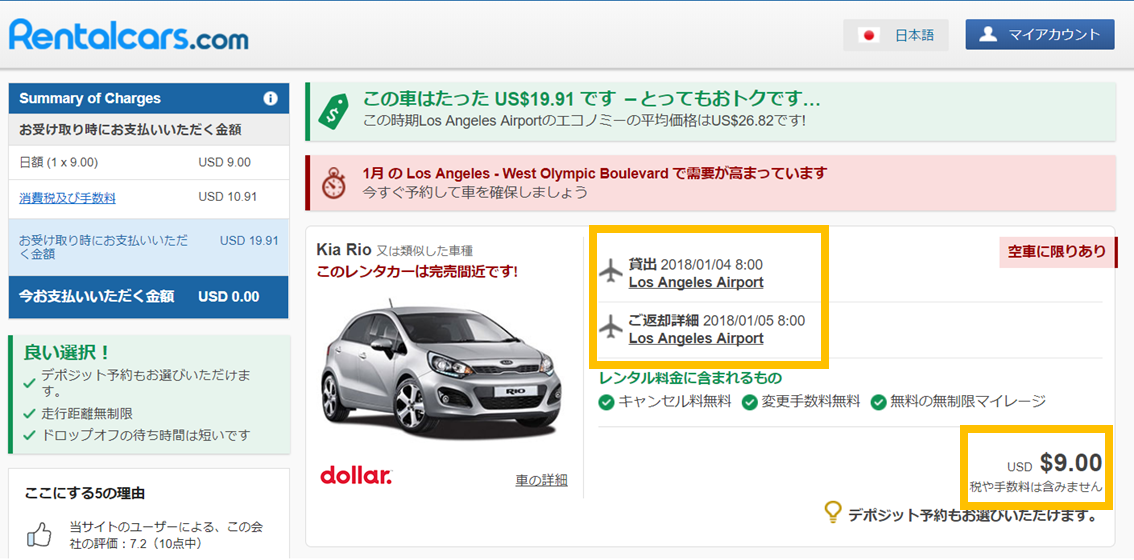Click the ここにする5の理由 heading
1134x560 pixels.
click(x=84, y=494)
